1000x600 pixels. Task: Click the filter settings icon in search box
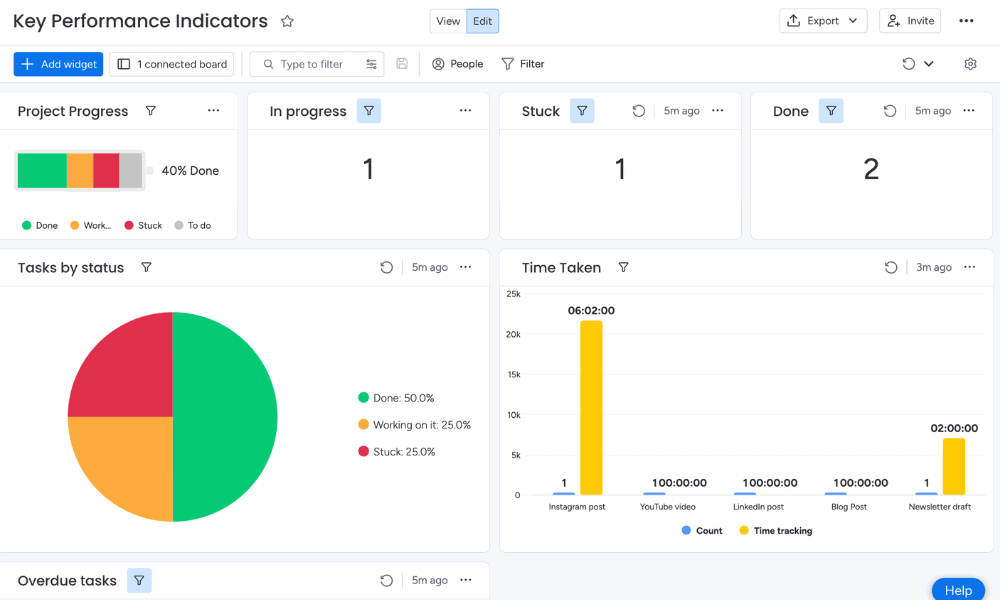[371, 64]
